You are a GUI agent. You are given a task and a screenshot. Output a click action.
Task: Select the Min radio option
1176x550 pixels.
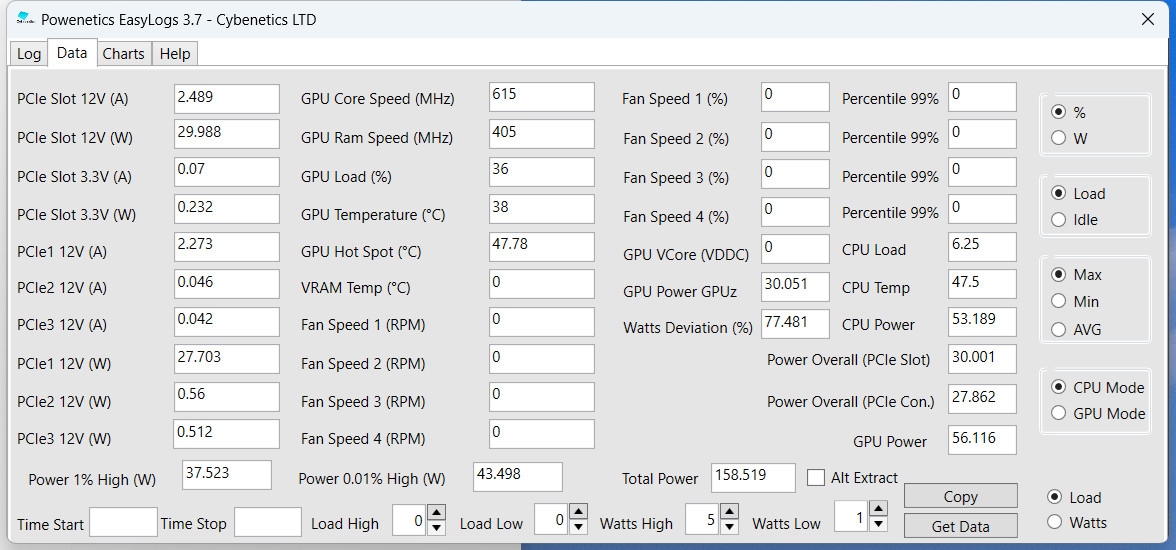point(1059,301)
